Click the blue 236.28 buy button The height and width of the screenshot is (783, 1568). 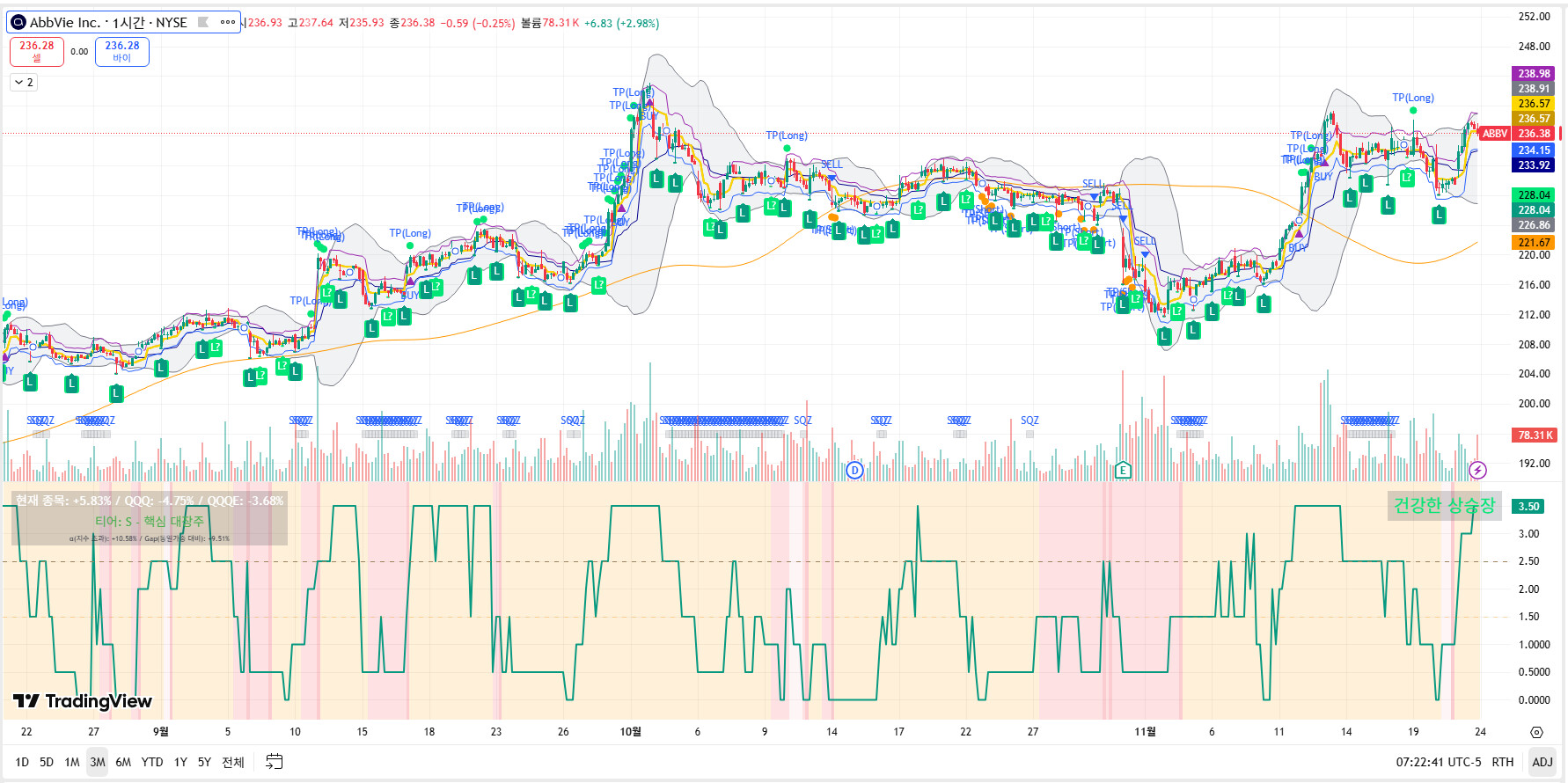tap(122, 51)
